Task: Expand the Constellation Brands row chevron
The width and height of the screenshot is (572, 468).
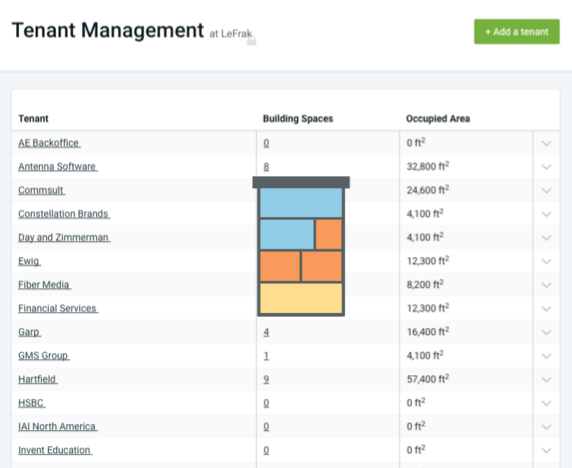Action: click(x=546, y=214)
